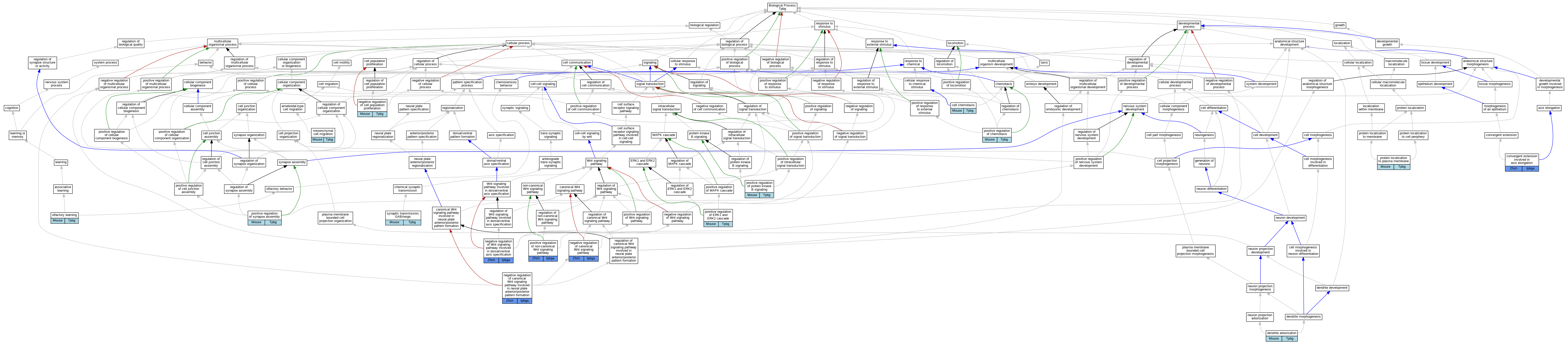Click the regionalization node
The image size is (1568, 344).
coord(452,108)
